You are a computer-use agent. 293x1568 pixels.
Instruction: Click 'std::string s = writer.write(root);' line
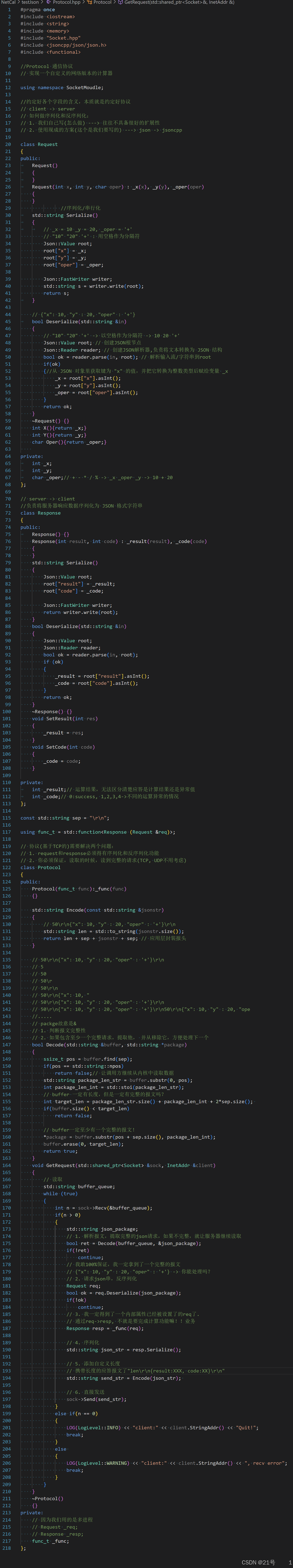(x=94, y=286)
